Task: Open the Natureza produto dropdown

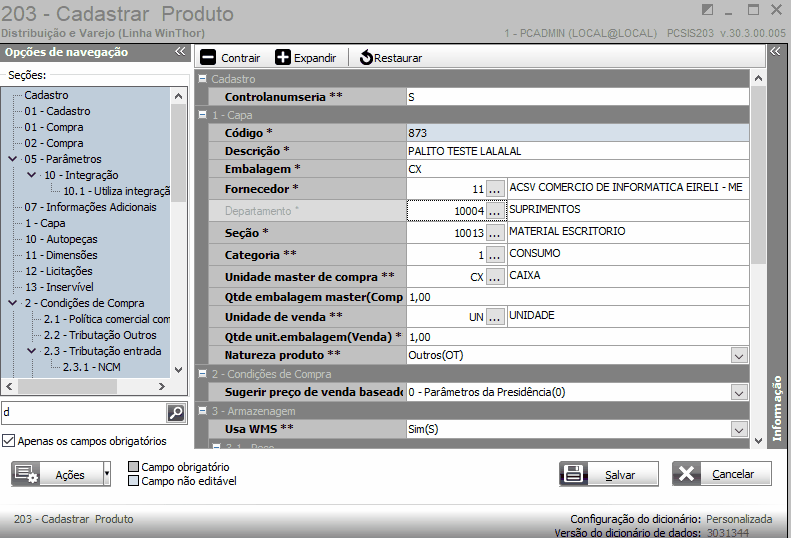Action: tap(739, 356)
